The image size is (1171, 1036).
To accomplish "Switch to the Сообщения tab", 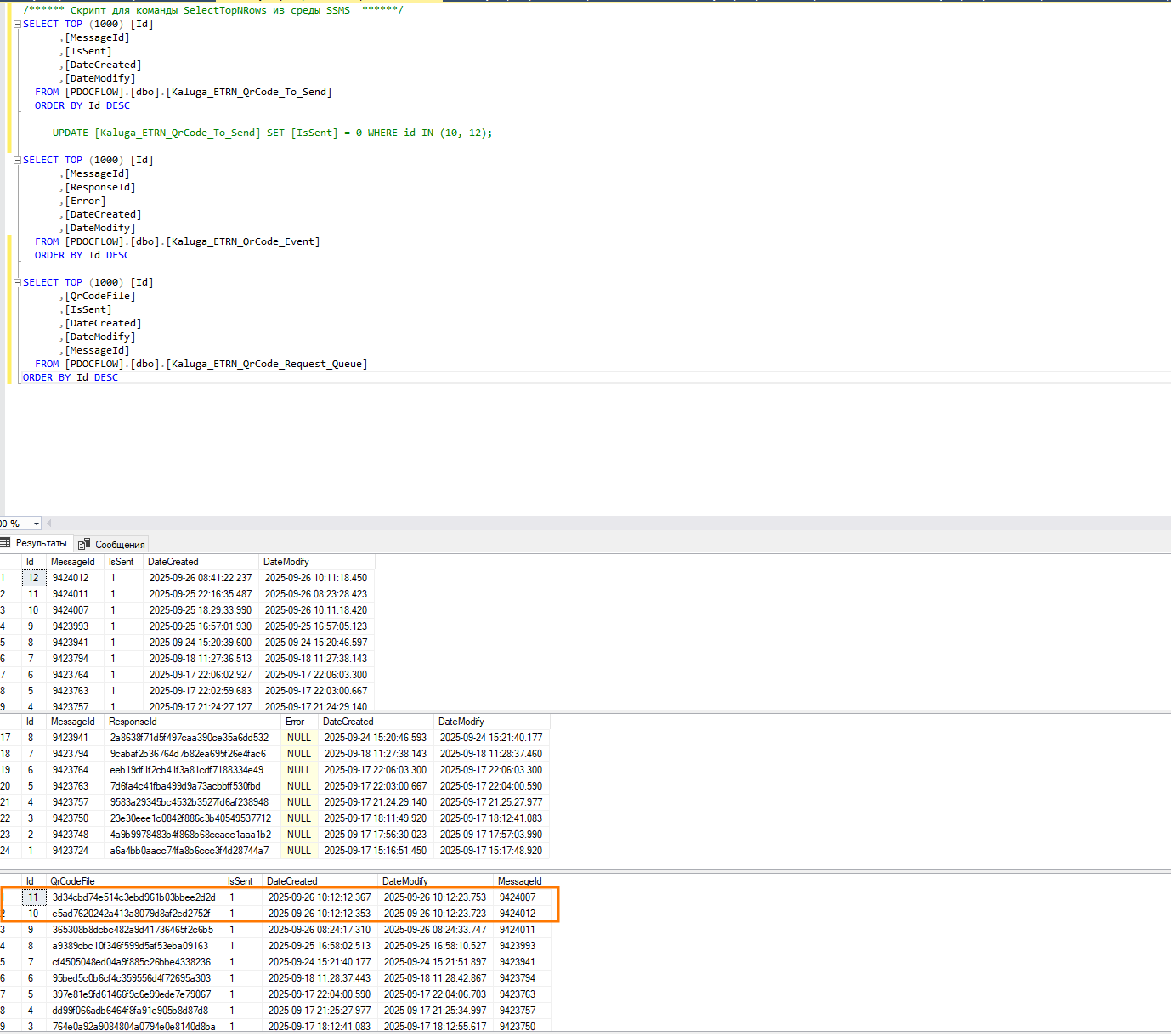I will click(x=112, y=544).
